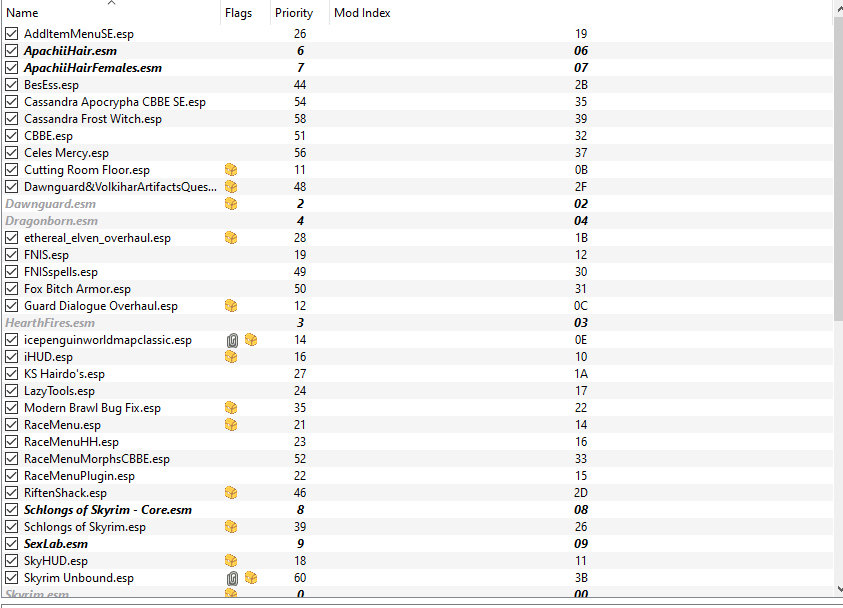Screen dimensions: 843x608
Task: Click the archive box icon for Dawnguard.esm
Action: pos(231,204)
